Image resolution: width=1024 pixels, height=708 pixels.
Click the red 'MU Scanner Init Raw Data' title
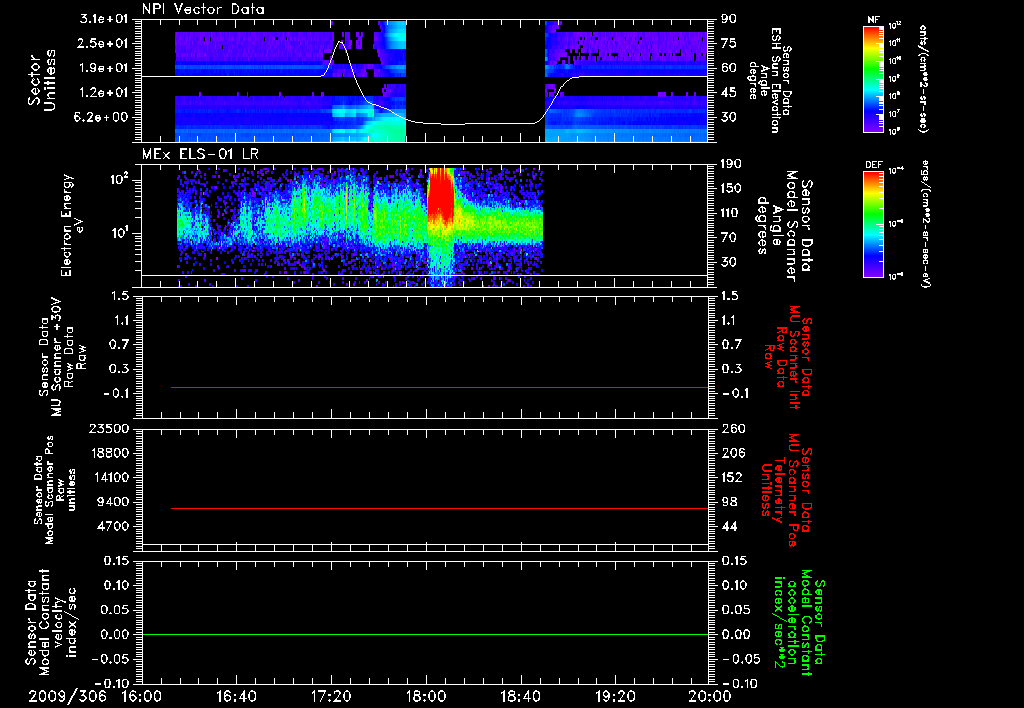(788, 357)
